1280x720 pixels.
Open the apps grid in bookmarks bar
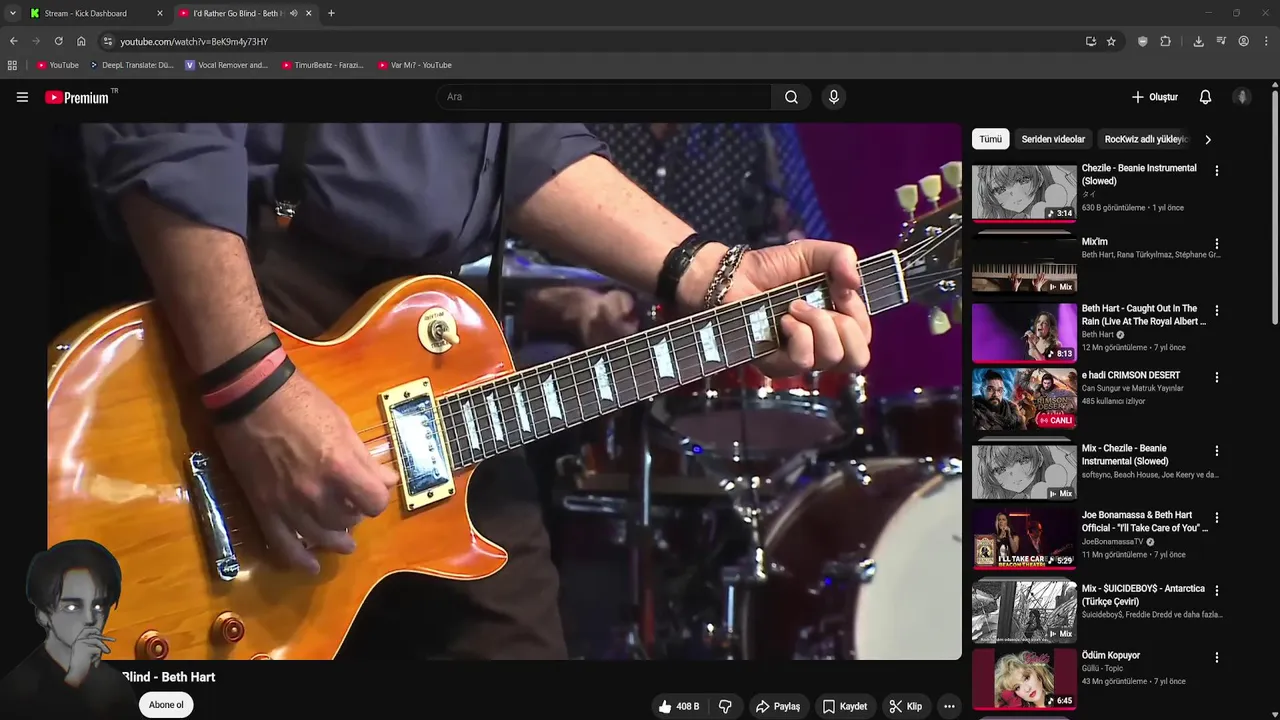(12, 65)
